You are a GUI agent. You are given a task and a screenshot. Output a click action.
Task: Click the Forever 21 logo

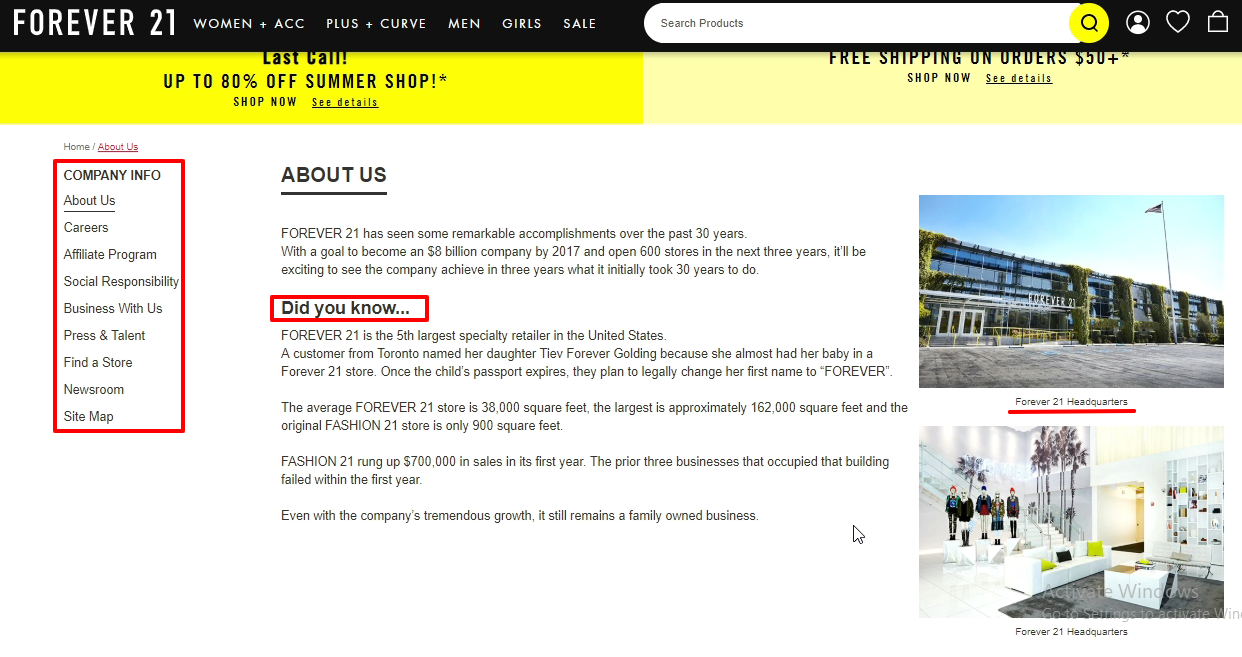[x=95, y=22]
